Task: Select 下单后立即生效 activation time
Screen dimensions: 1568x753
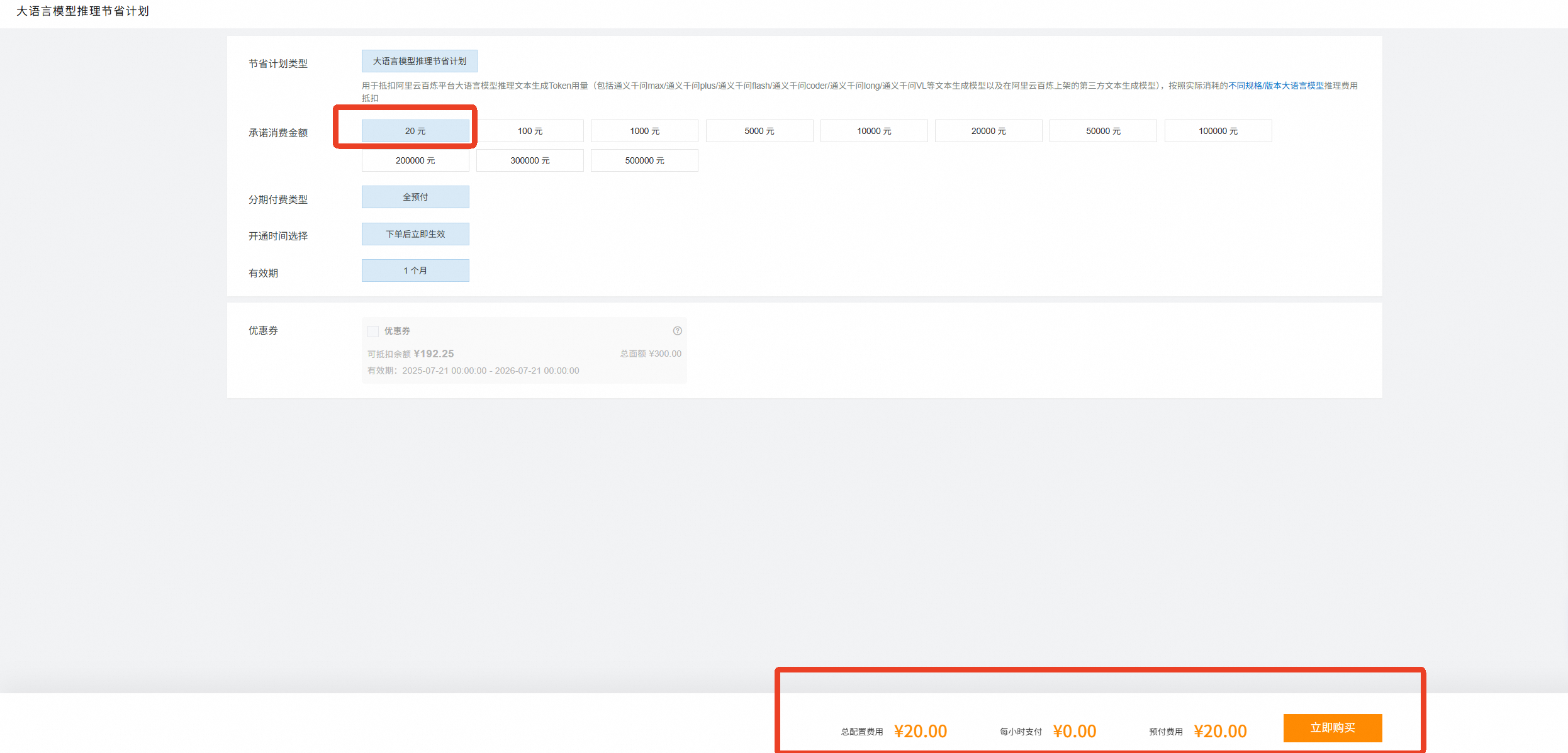Action: coord(415,234)
